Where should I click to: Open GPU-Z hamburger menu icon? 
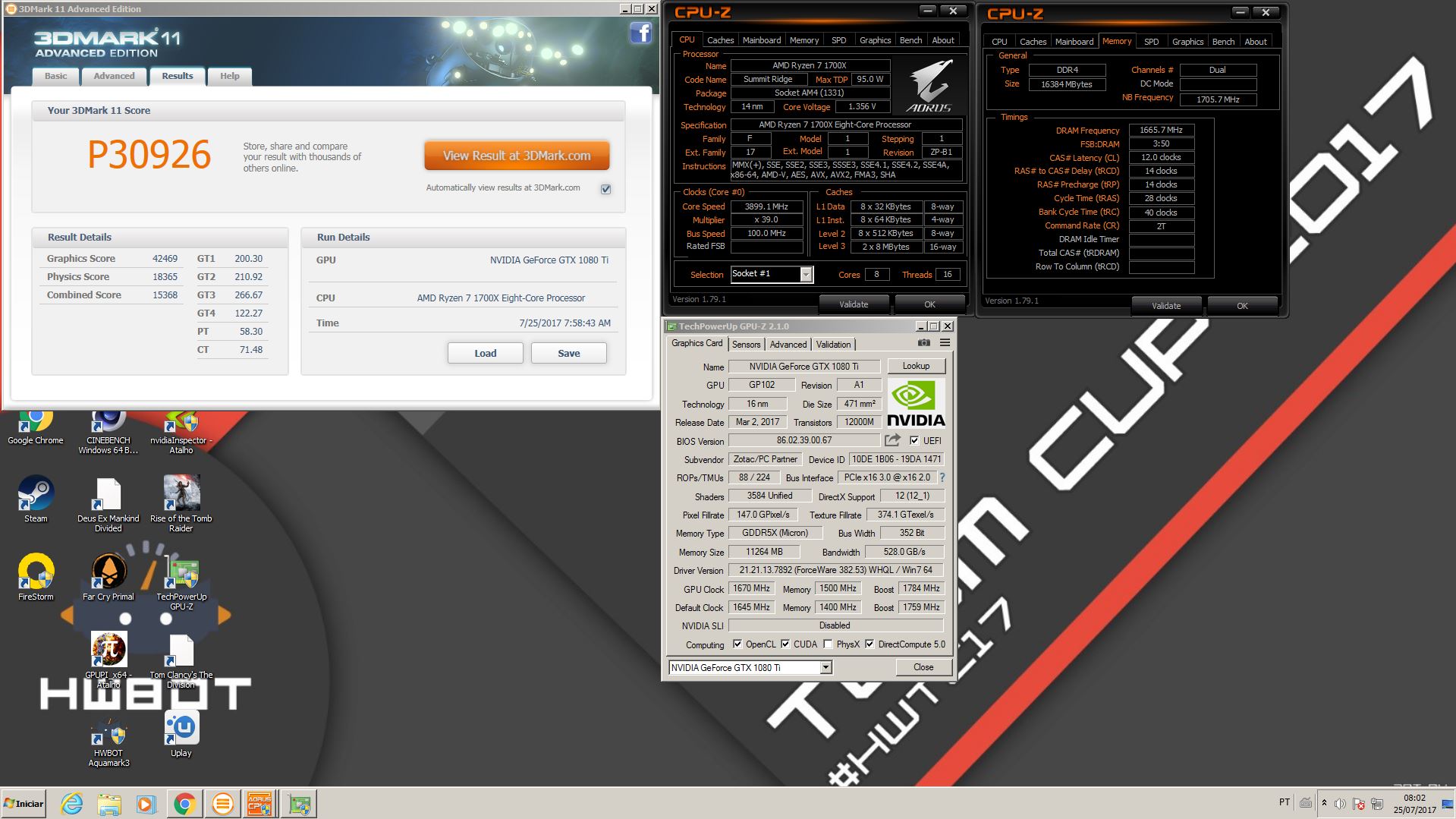tap(945, 343)
